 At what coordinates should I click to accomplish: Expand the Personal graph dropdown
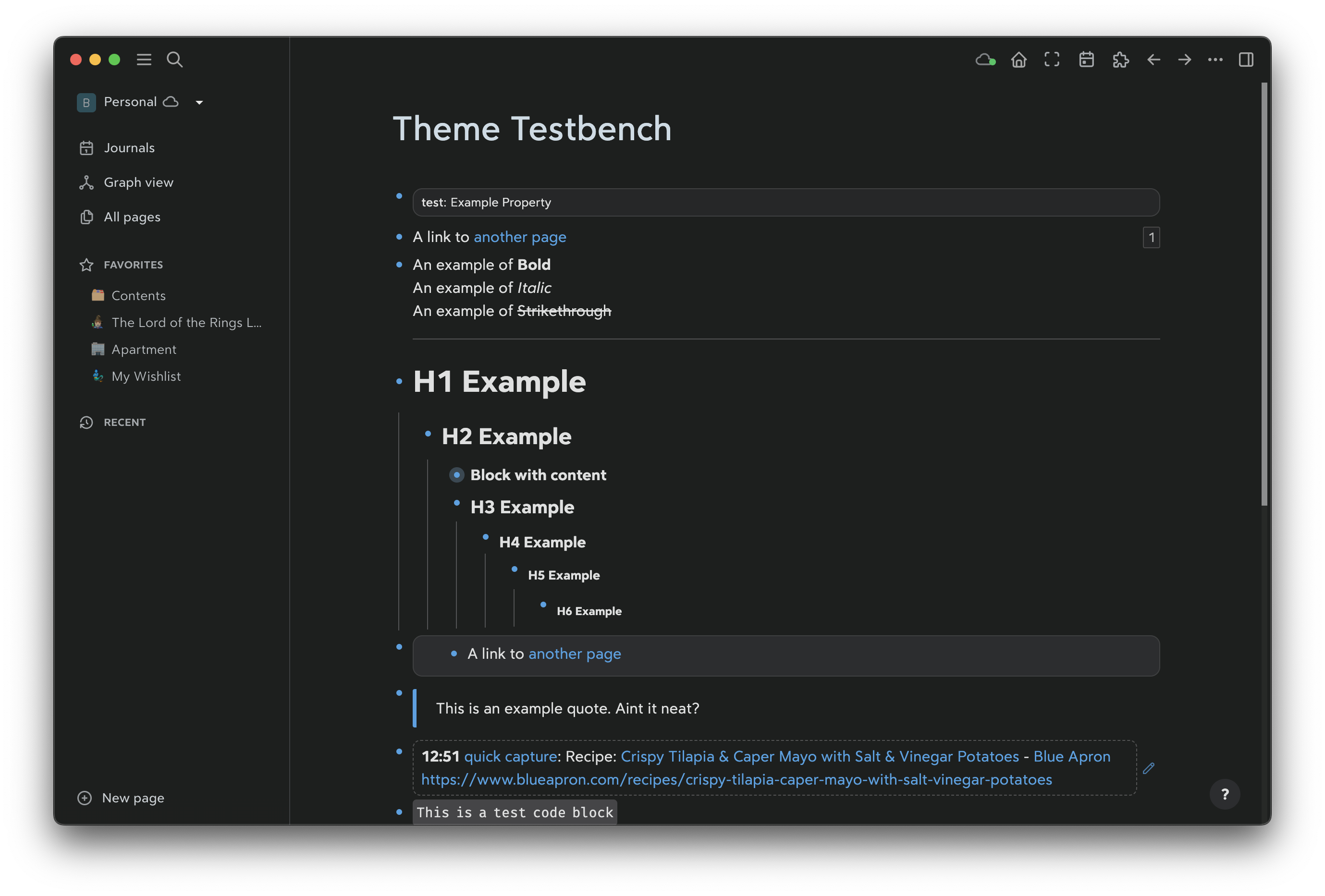[199, 103]
